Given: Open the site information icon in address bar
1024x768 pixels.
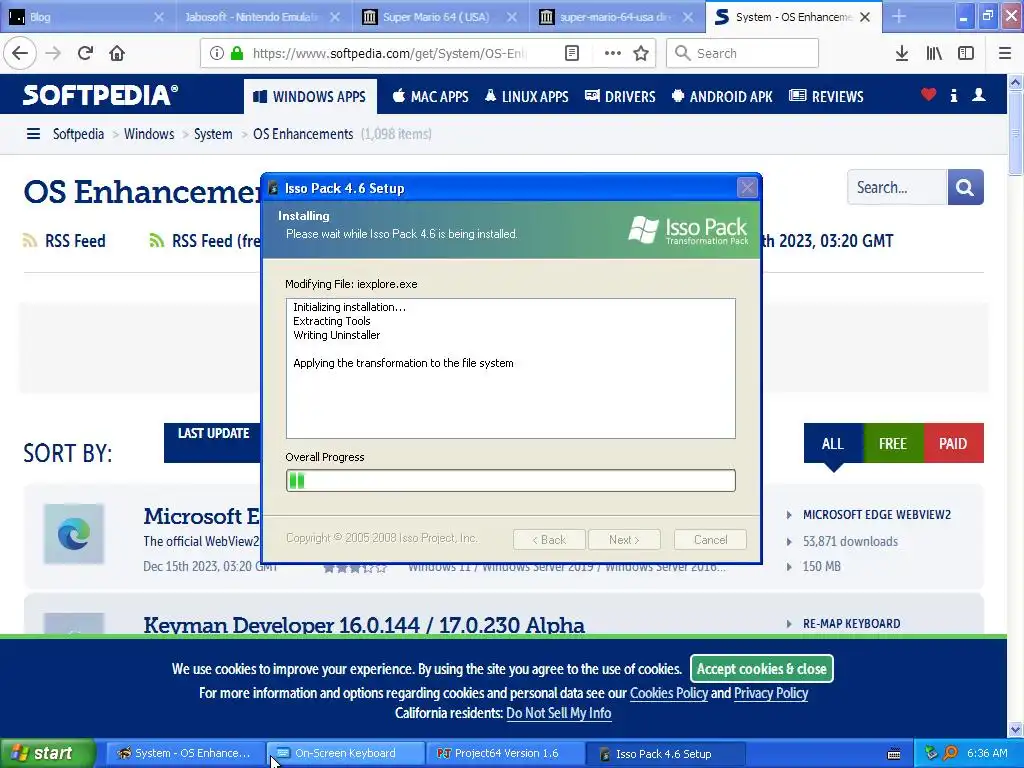Looking at the screenshot, I should (x=217, y=53).
